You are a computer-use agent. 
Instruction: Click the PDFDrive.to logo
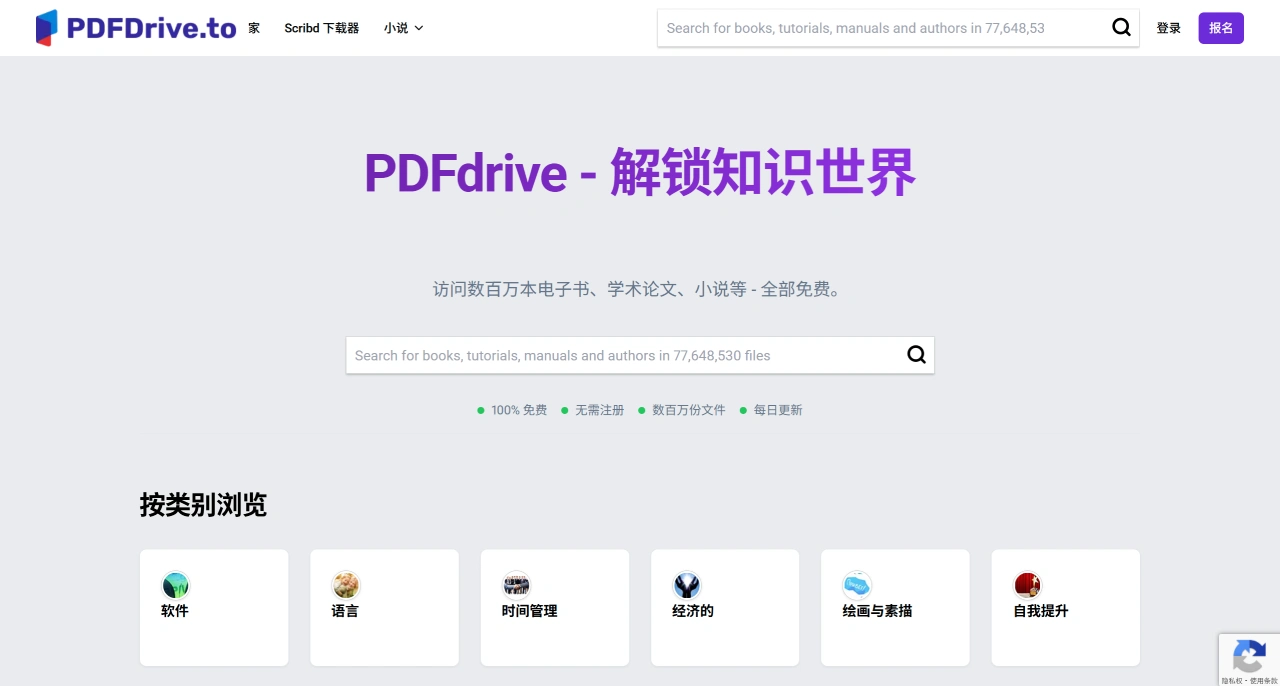[x=136, y=28]
